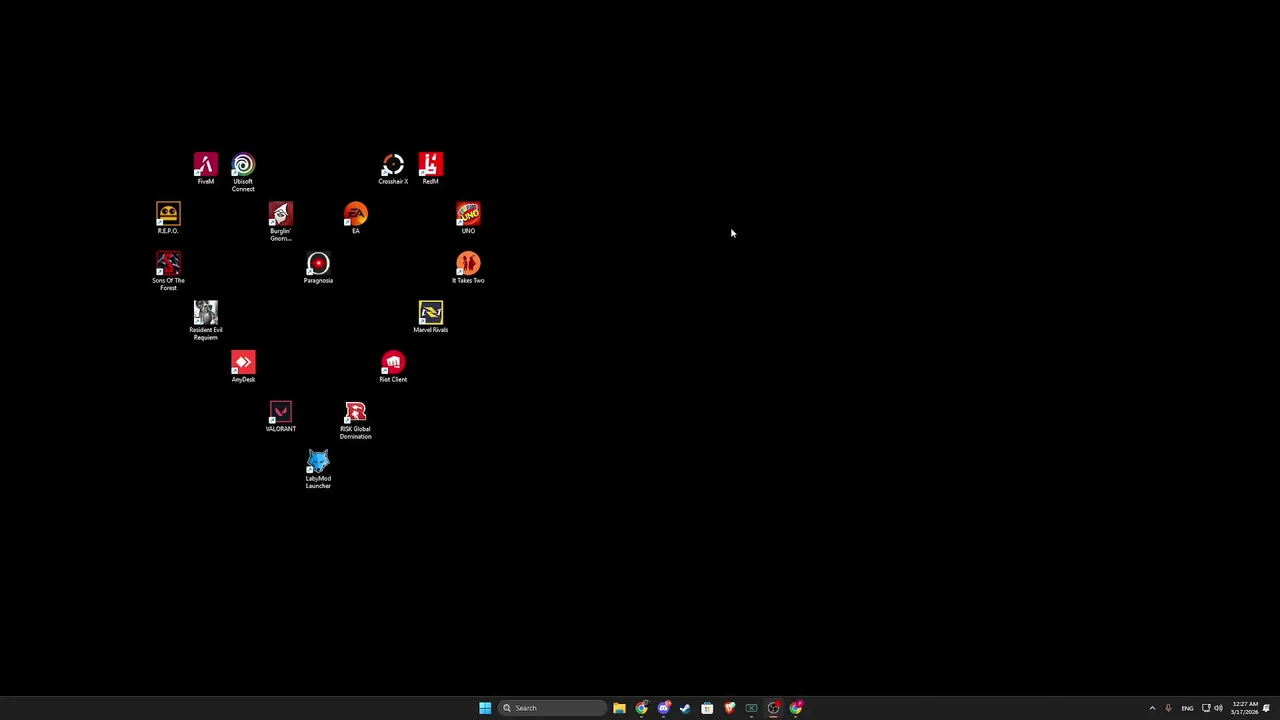Open Microsoft Store from the taskbar
The image size is (1280, 720).
point(707,708)
